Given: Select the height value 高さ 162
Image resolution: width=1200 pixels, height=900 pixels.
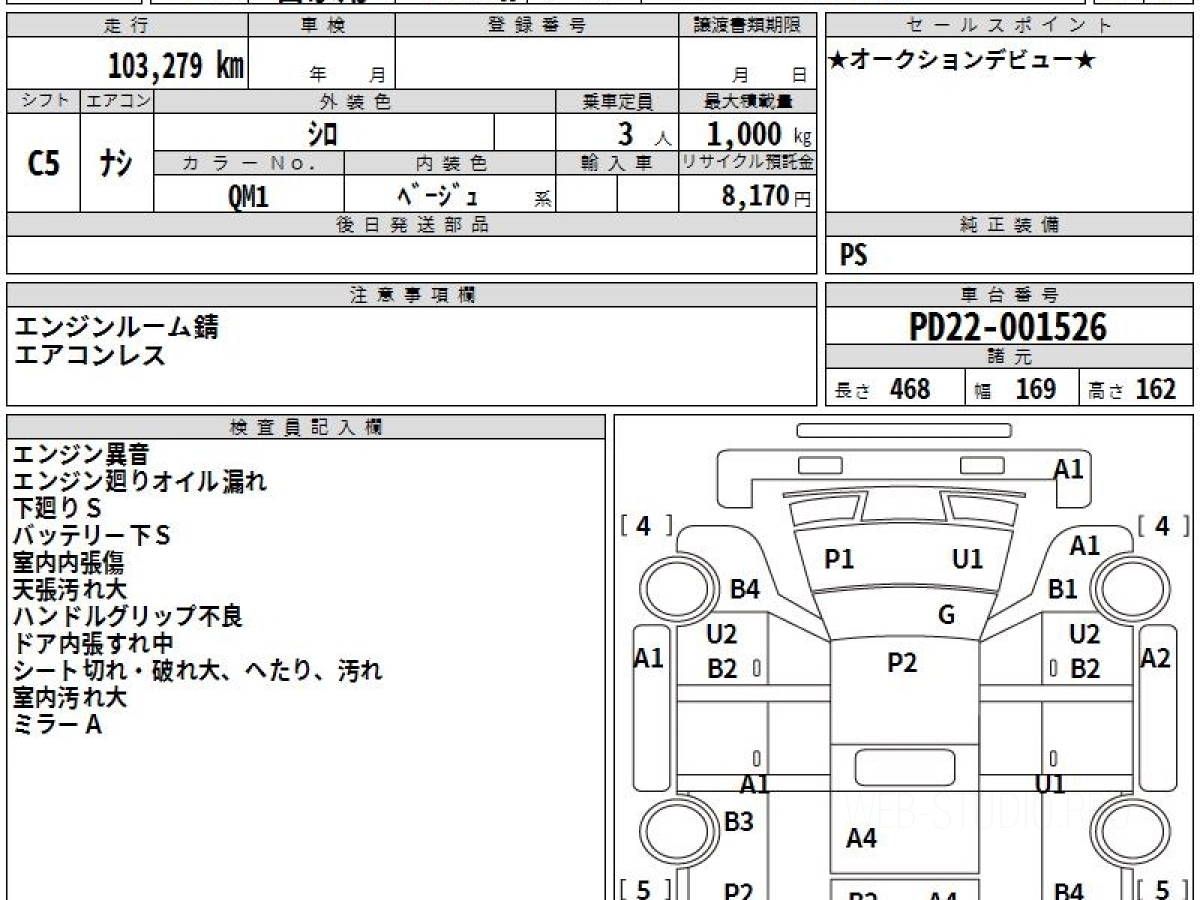Looking at the screenshot, I should 1133,389.
